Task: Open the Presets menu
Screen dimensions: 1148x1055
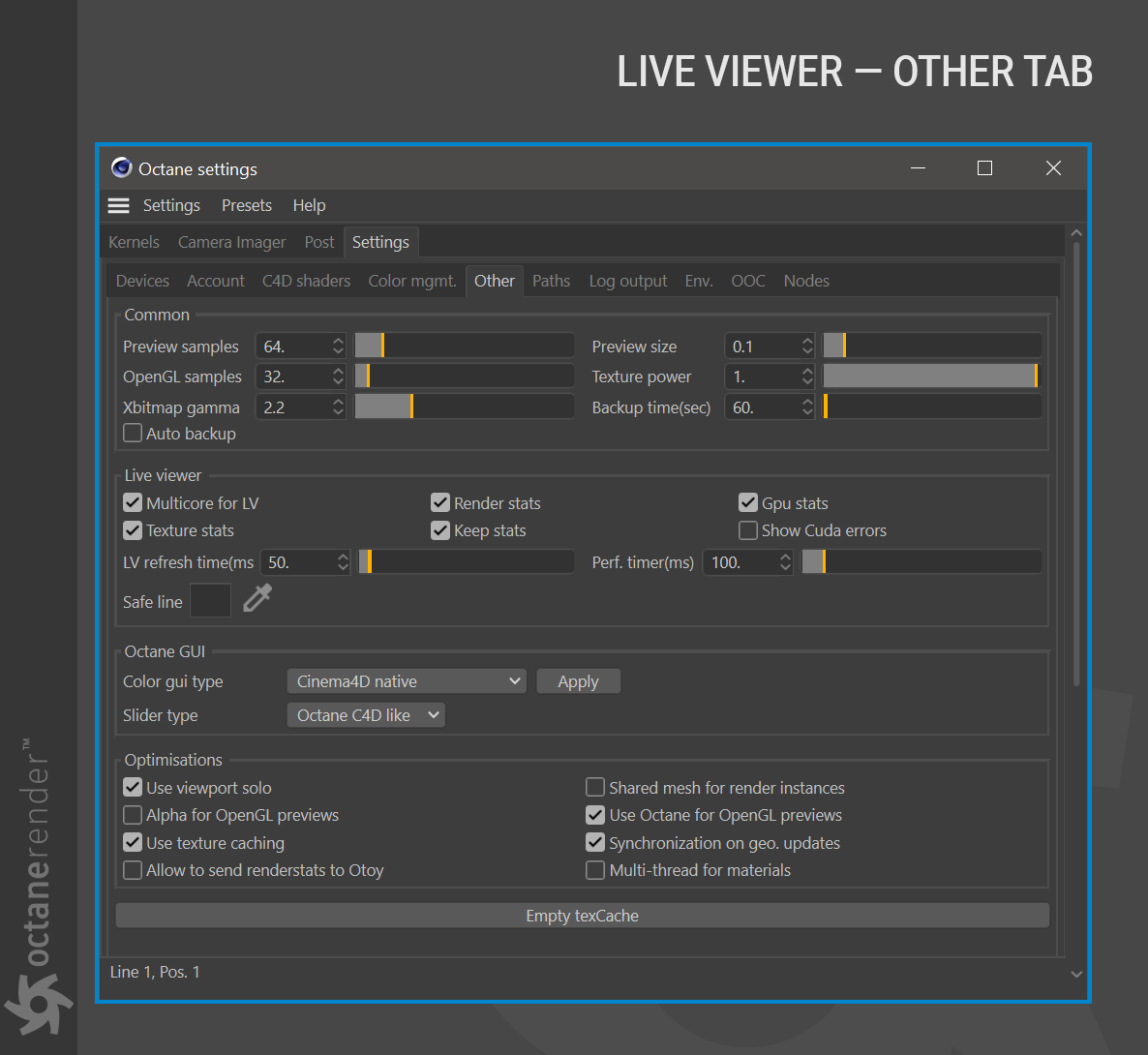Action: click(x=247, y=206)
